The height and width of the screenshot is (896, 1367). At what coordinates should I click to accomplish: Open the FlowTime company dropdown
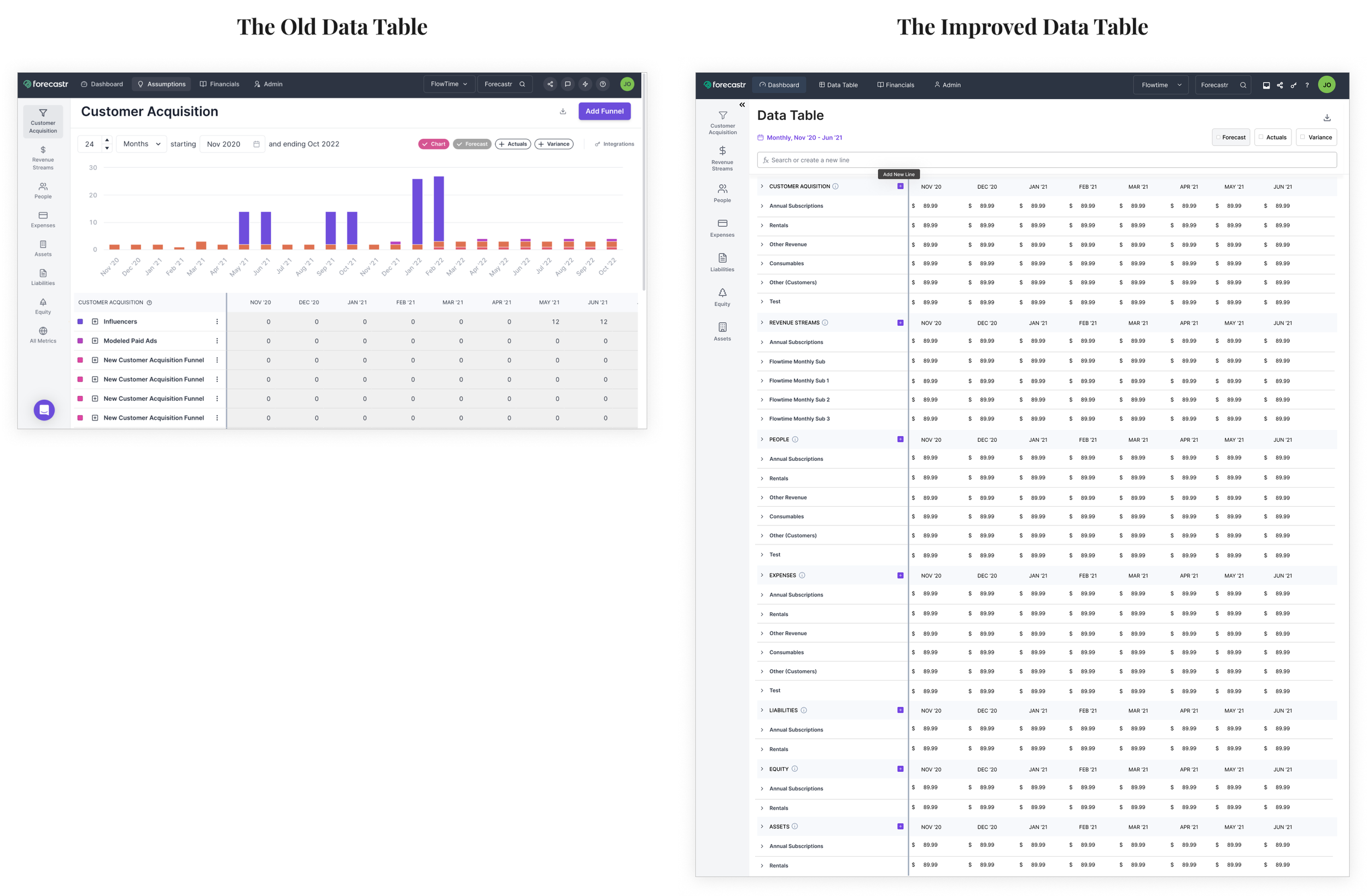coord(448,84)
